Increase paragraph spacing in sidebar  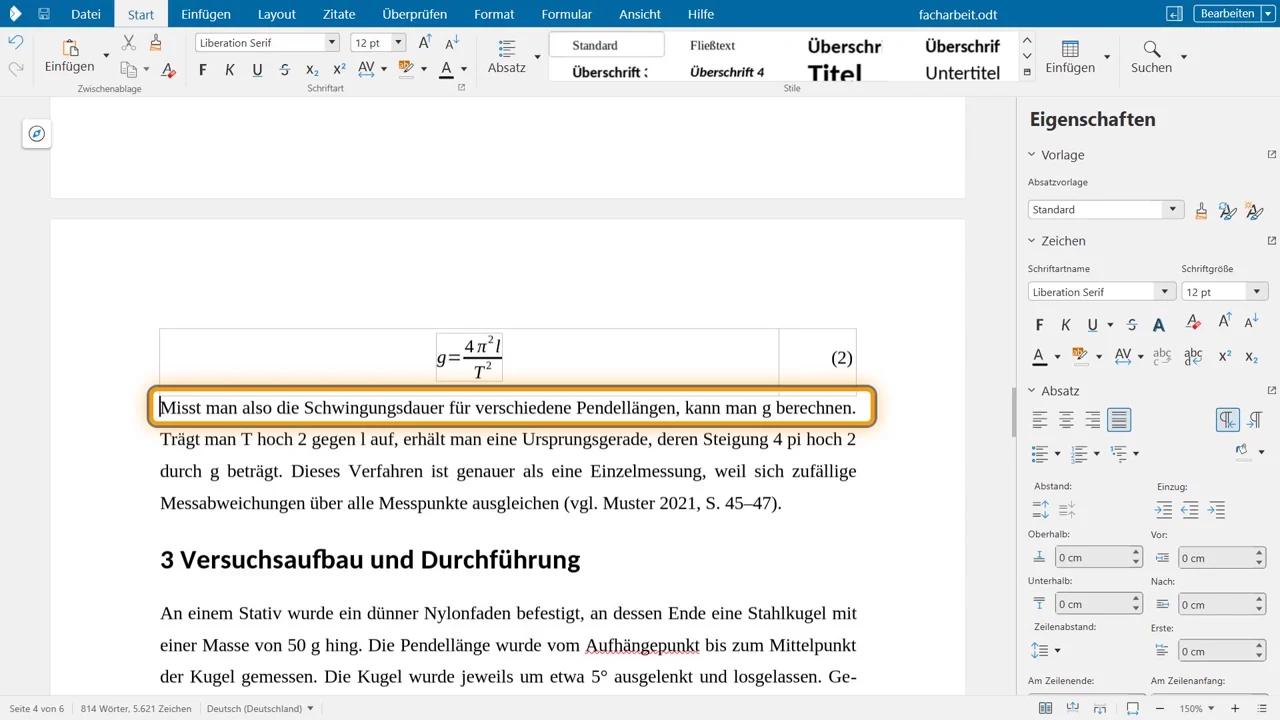pyautogui.click(x=1040, y=510)
